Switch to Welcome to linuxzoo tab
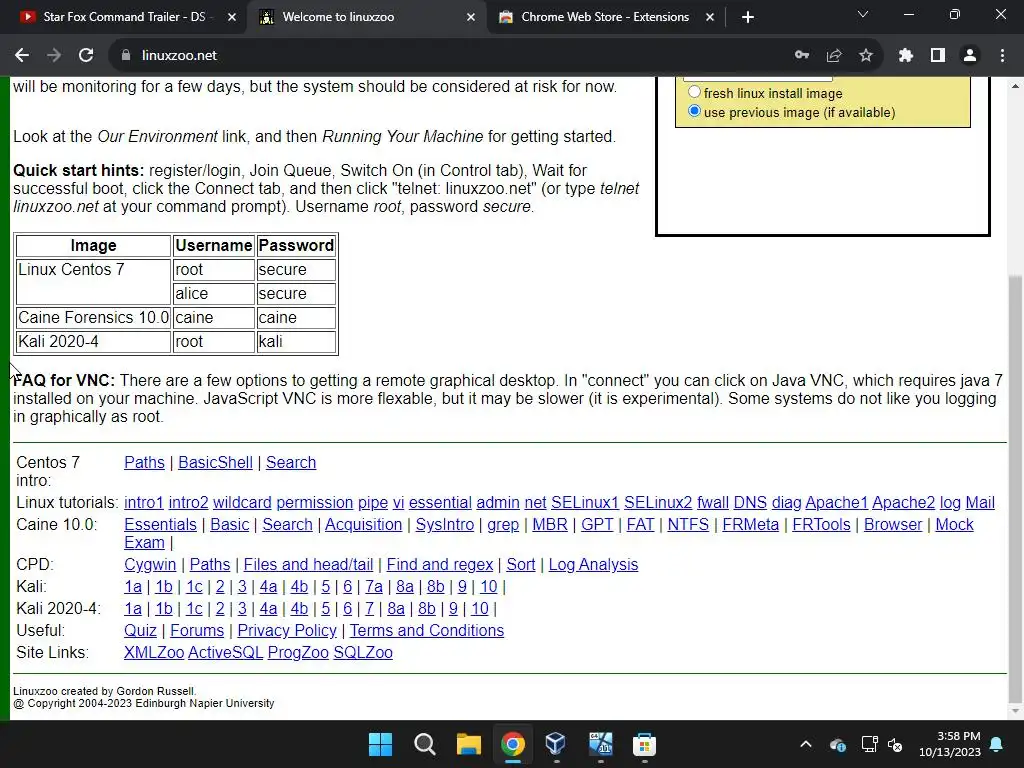Image resolution: width=1024 pixels, height=768 pixels. (x=366, y=17)
